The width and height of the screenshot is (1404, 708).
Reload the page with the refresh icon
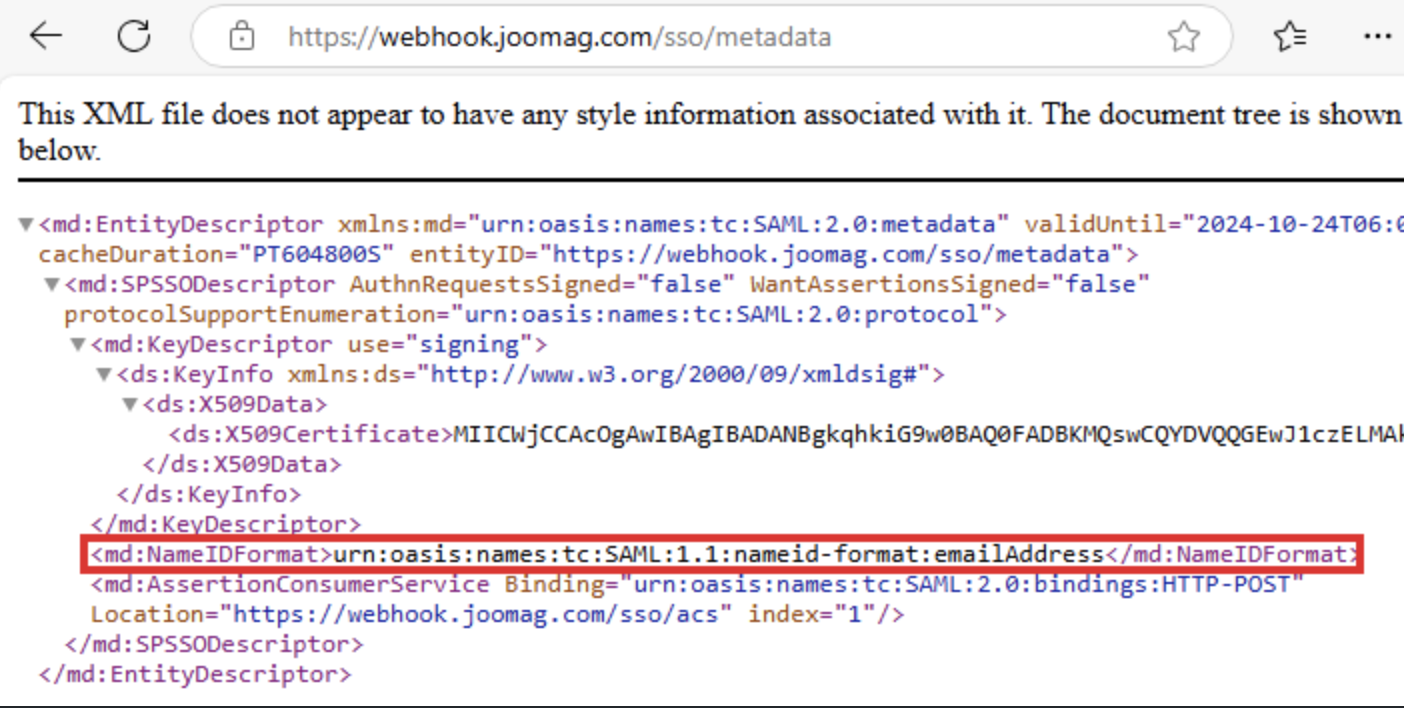tap(133, 37)
